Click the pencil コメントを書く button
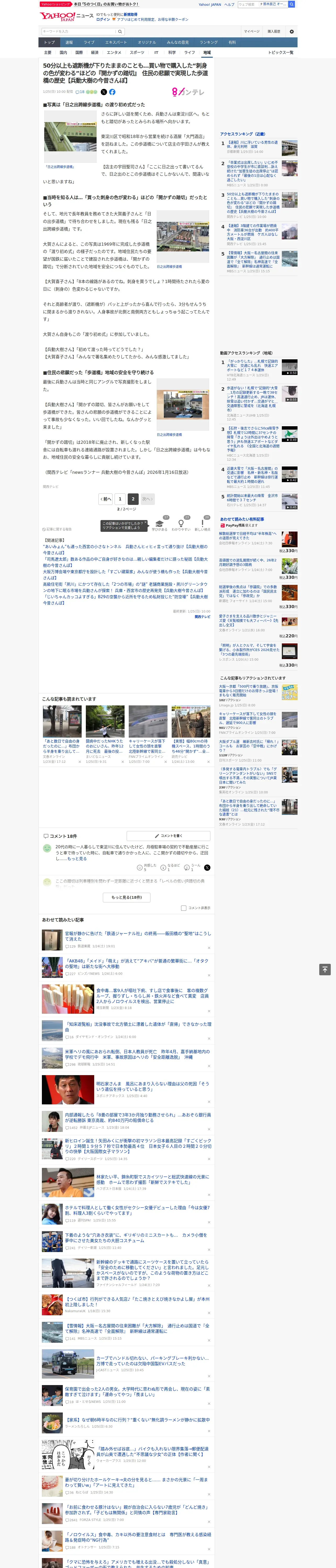The image size is (336, 1568). (x=168, y=836)
